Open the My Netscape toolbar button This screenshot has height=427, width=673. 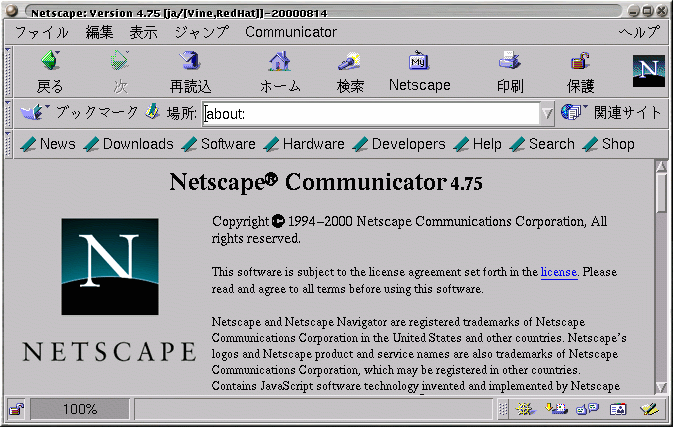click(x=419, y=72)
